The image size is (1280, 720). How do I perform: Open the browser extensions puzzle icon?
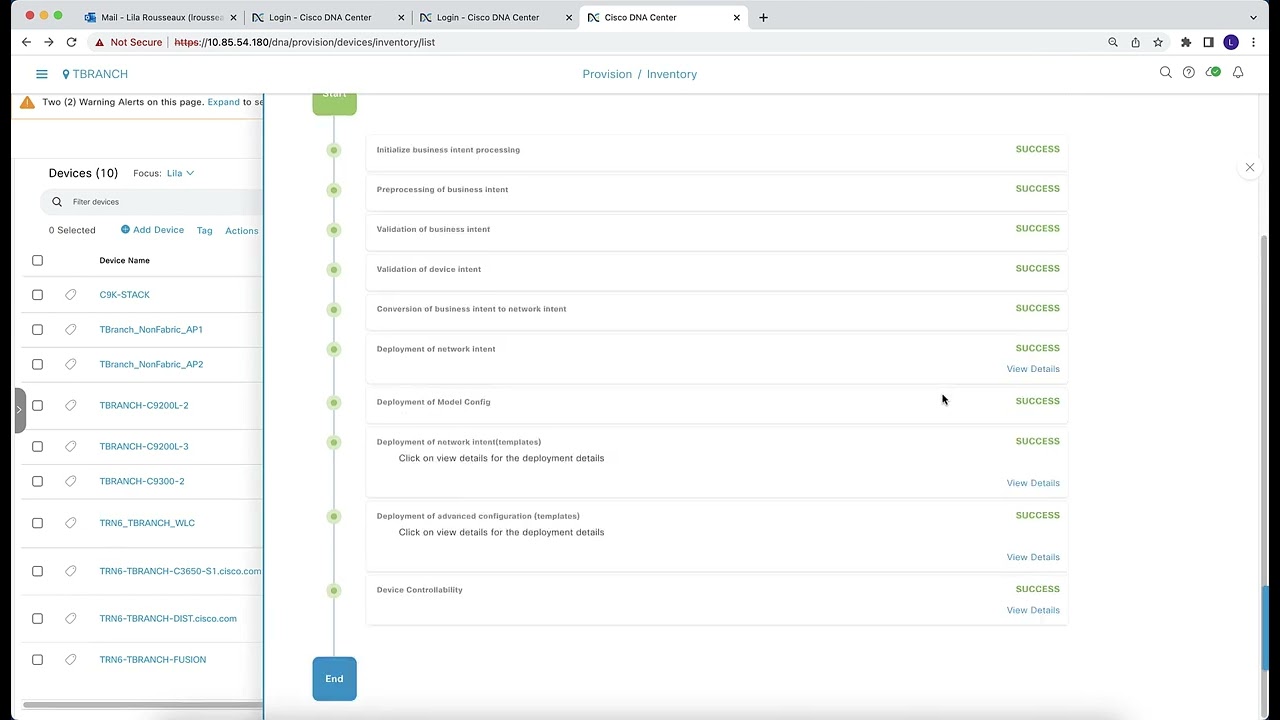coord(1186,42)
